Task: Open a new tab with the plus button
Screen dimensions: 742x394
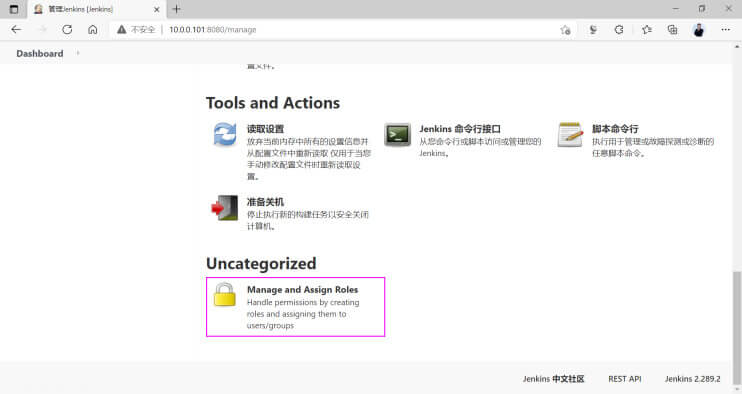Action: (x=177, y=9)
